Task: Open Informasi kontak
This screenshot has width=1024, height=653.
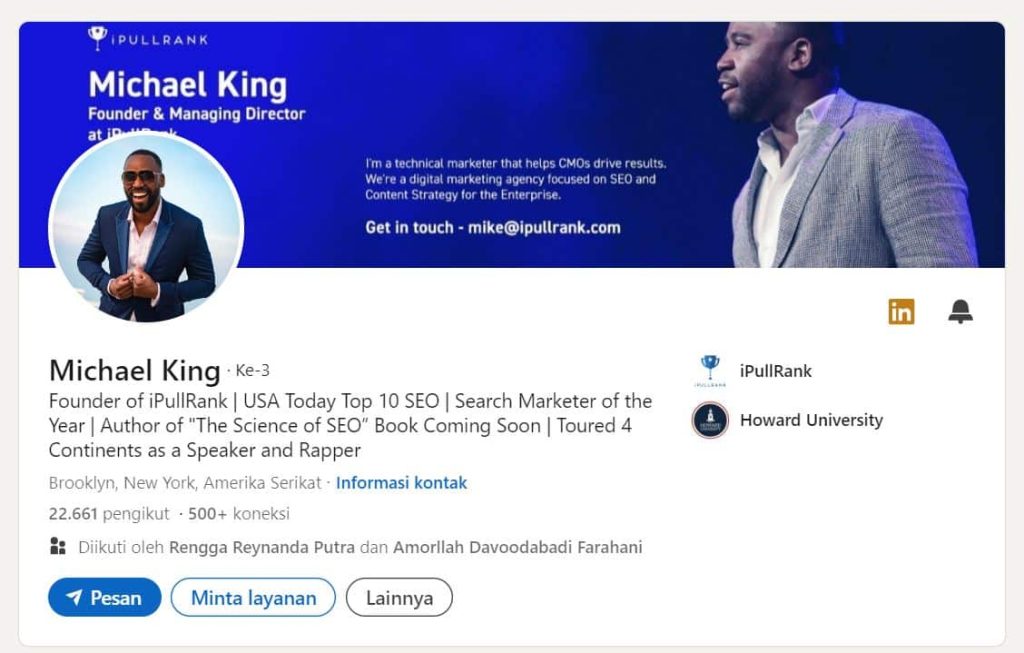Action: coord(401,483)
